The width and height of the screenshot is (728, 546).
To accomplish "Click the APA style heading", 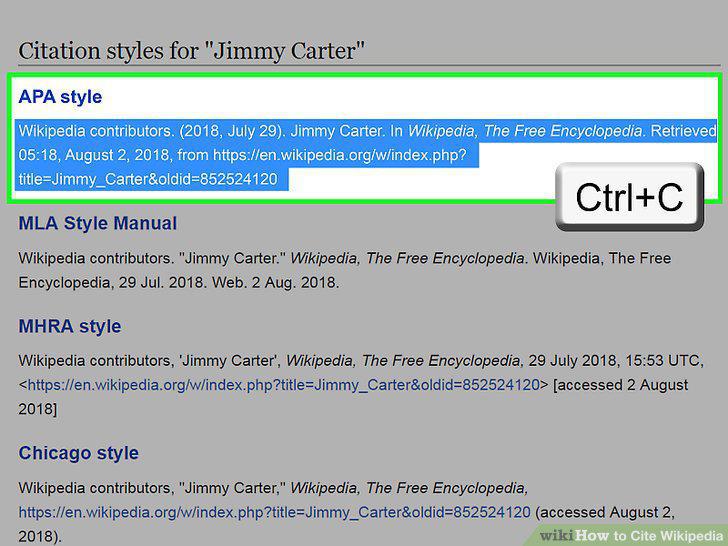I will pyautogui.click(x=60, y=97).
